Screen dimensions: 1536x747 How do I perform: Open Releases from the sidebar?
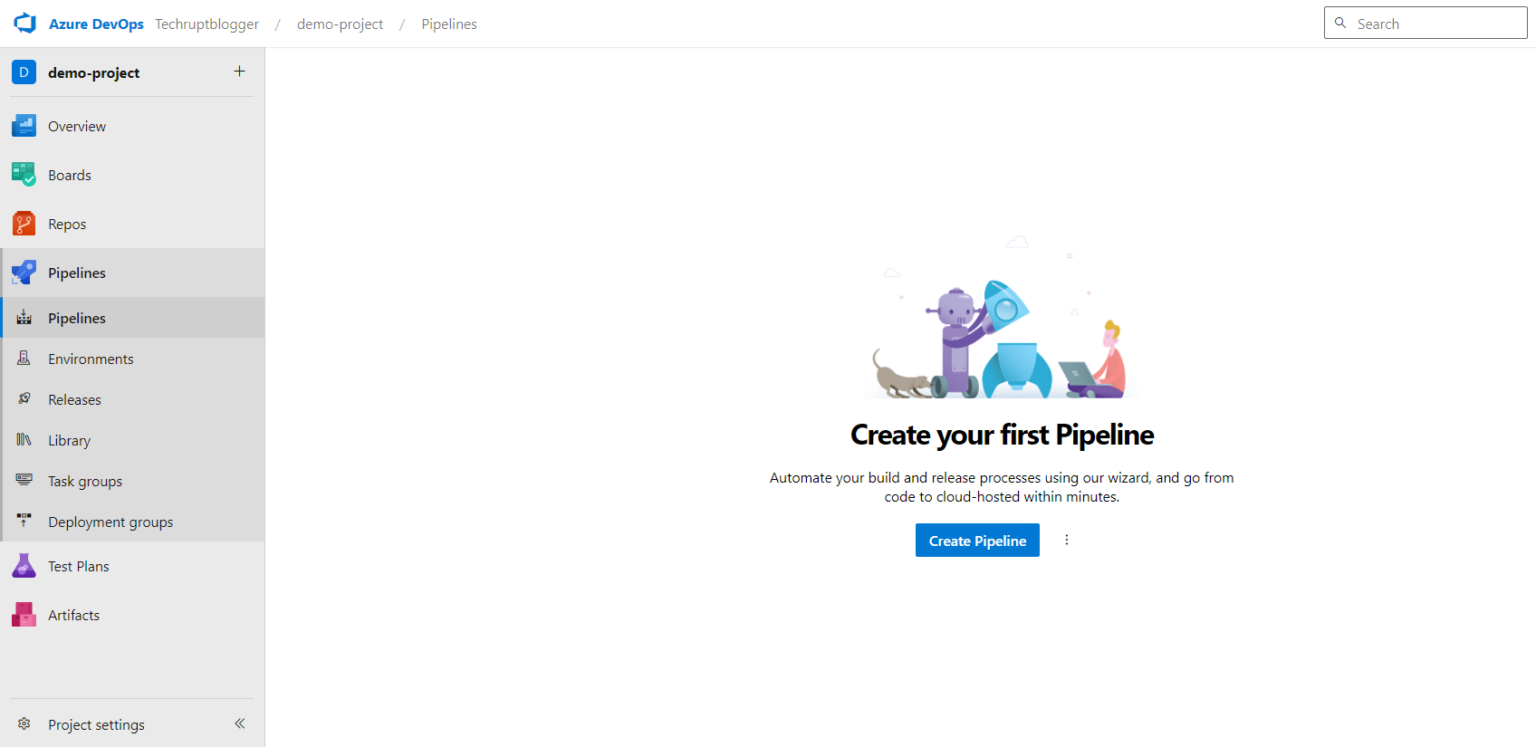point(75,399)
